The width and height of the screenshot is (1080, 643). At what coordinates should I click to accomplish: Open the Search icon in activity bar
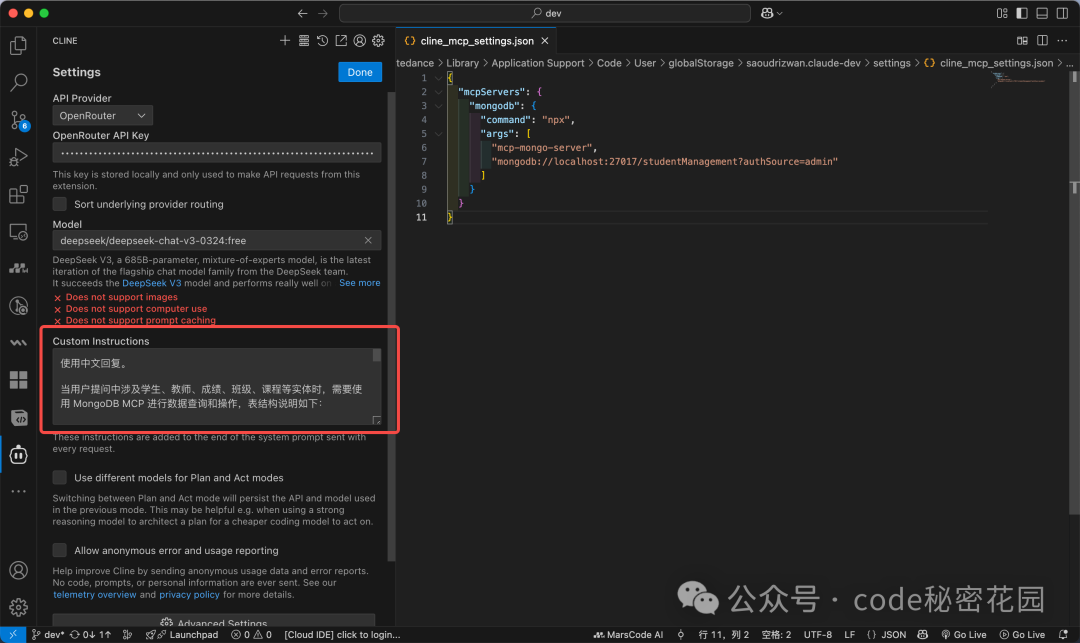[x=18, y=83]
